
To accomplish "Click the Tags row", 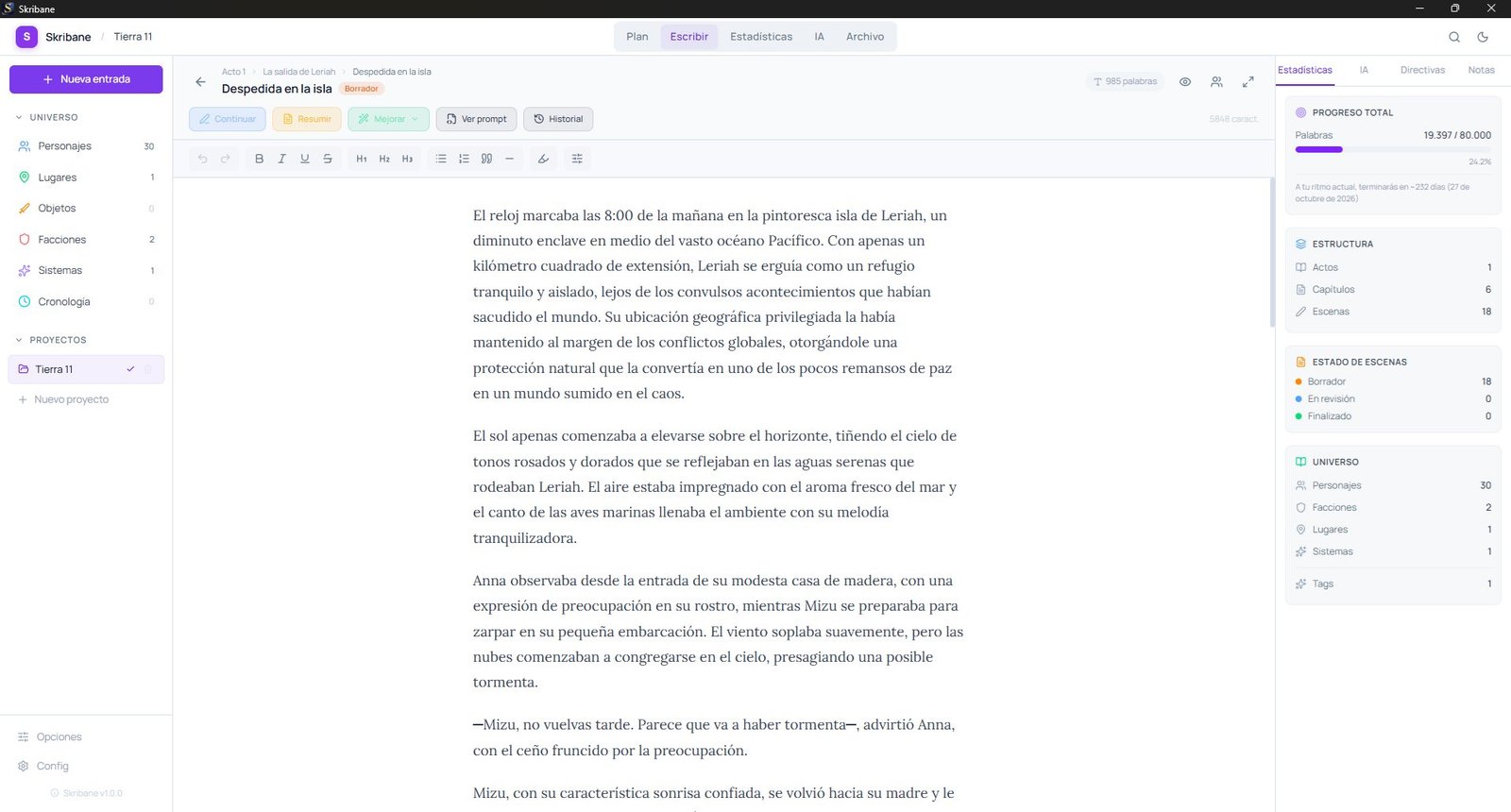I will click(1393, 584).
